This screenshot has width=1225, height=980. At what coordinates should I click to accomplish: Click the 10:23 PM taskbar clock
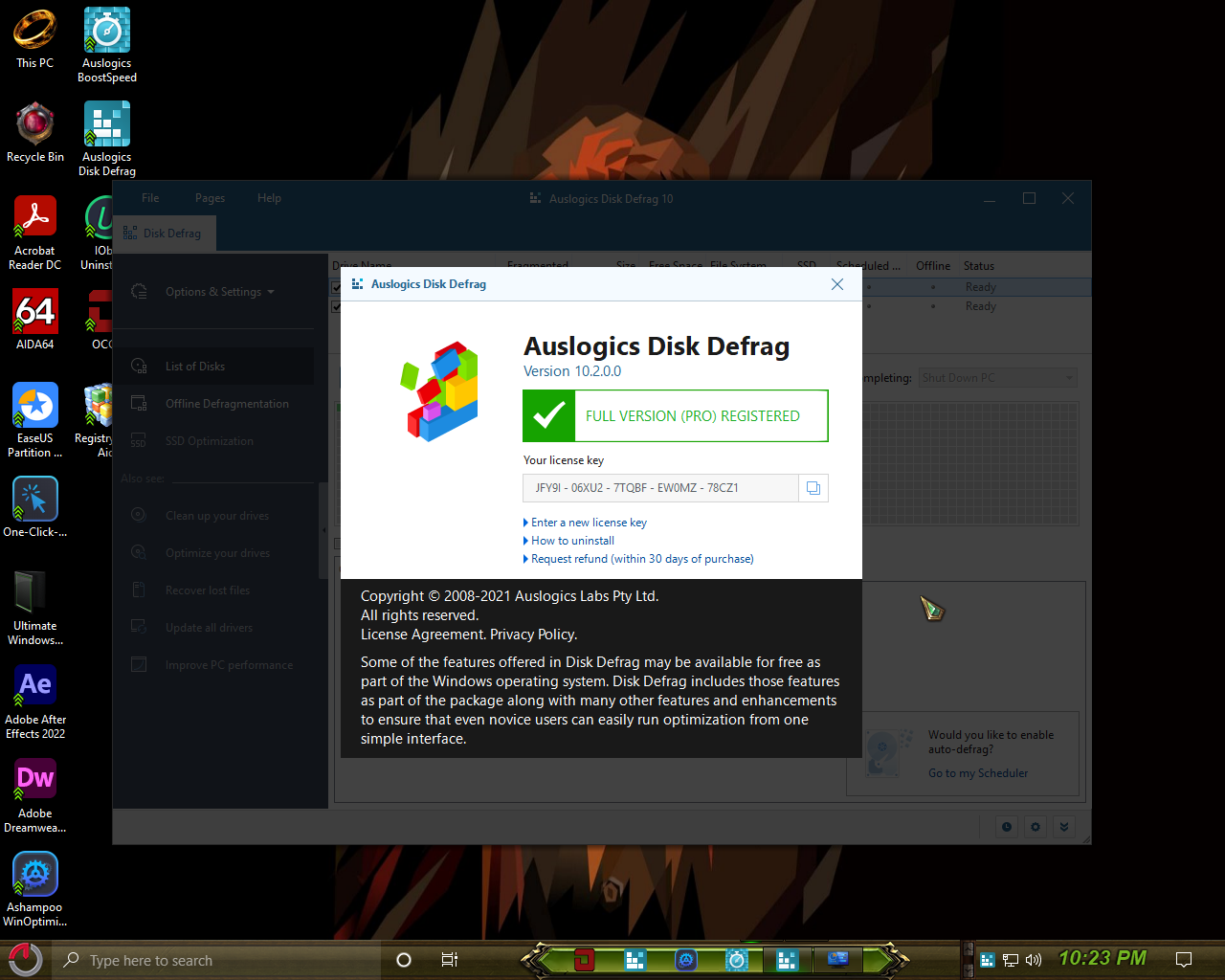(1102, 958)
